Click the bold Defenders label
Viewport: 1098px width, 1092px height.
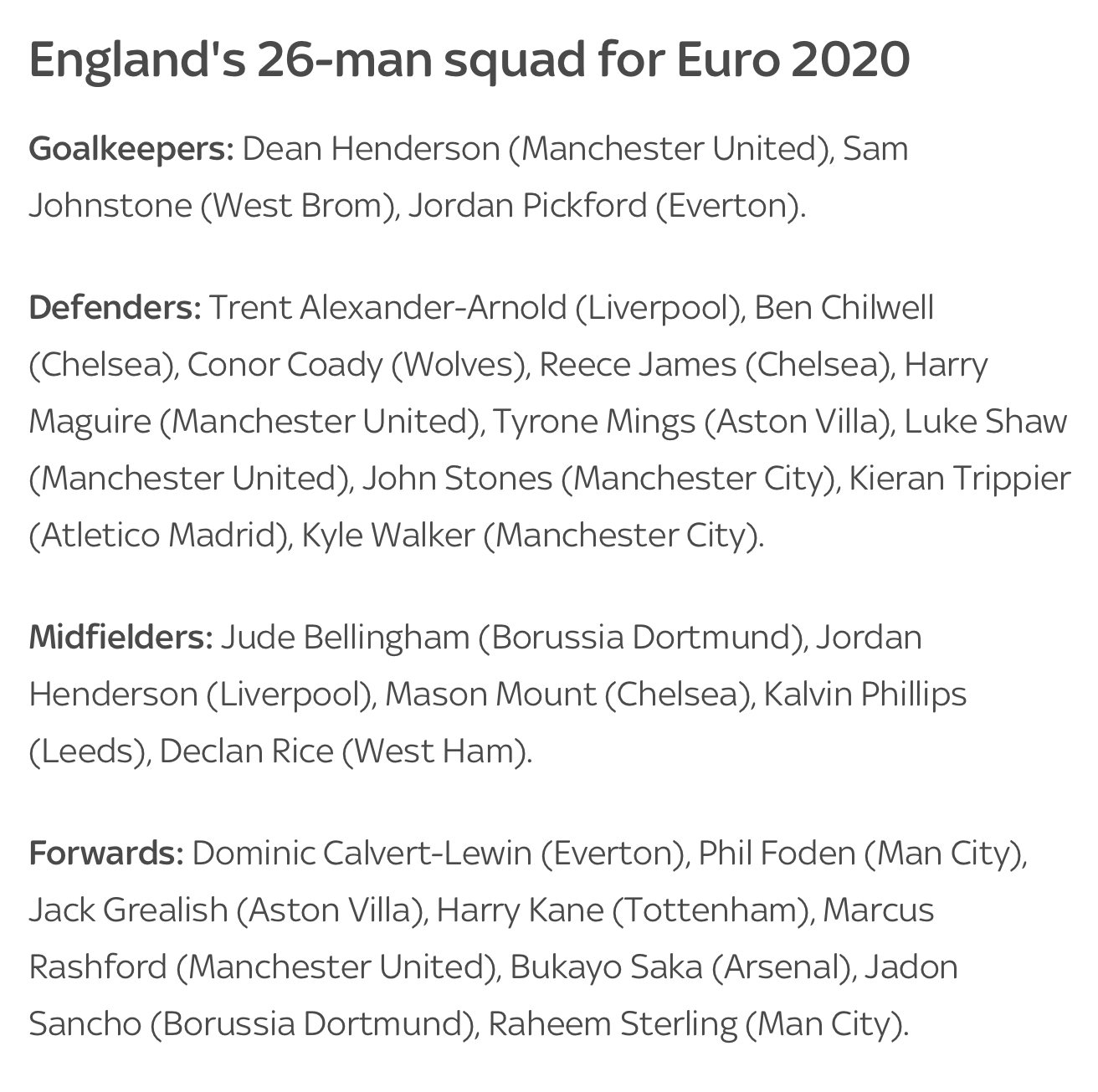(115, 307)
